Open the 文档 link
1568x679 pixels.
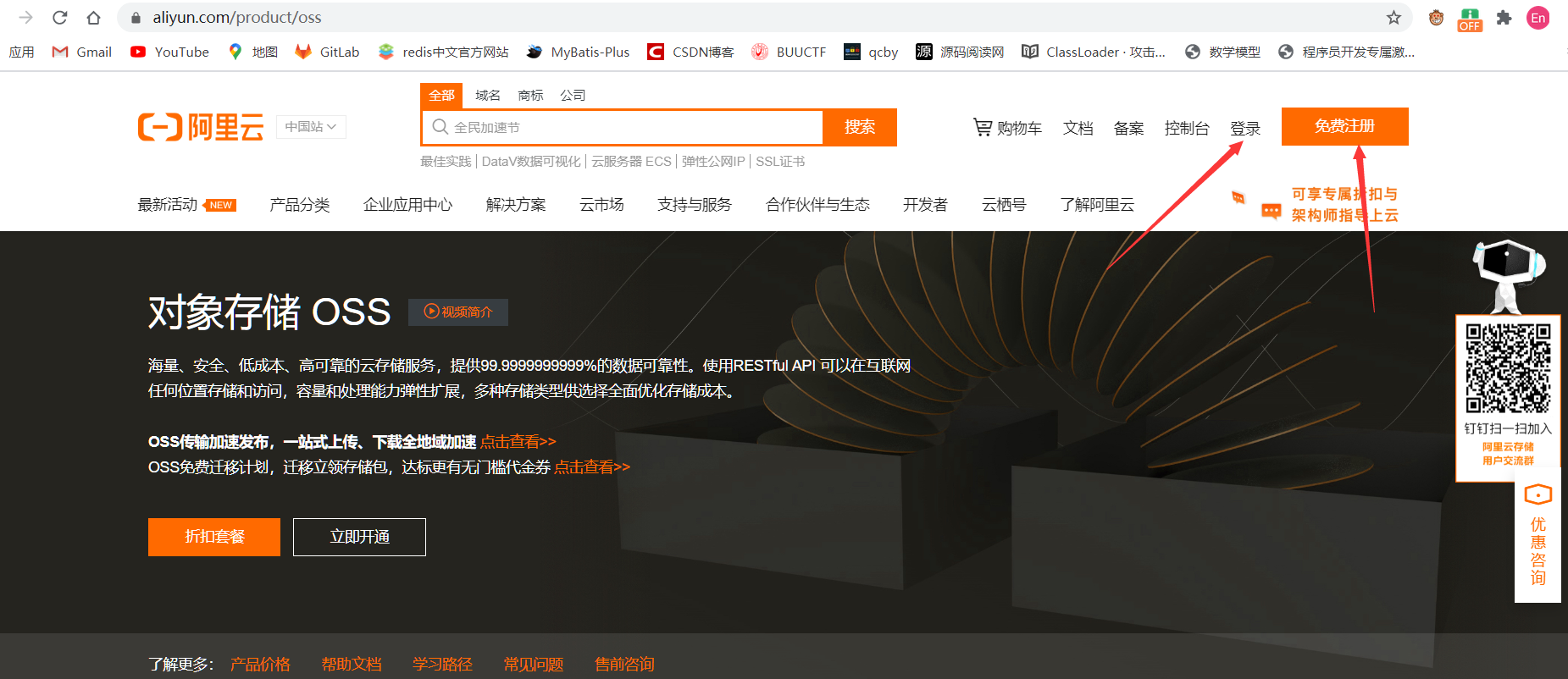tap(1078, 128)
